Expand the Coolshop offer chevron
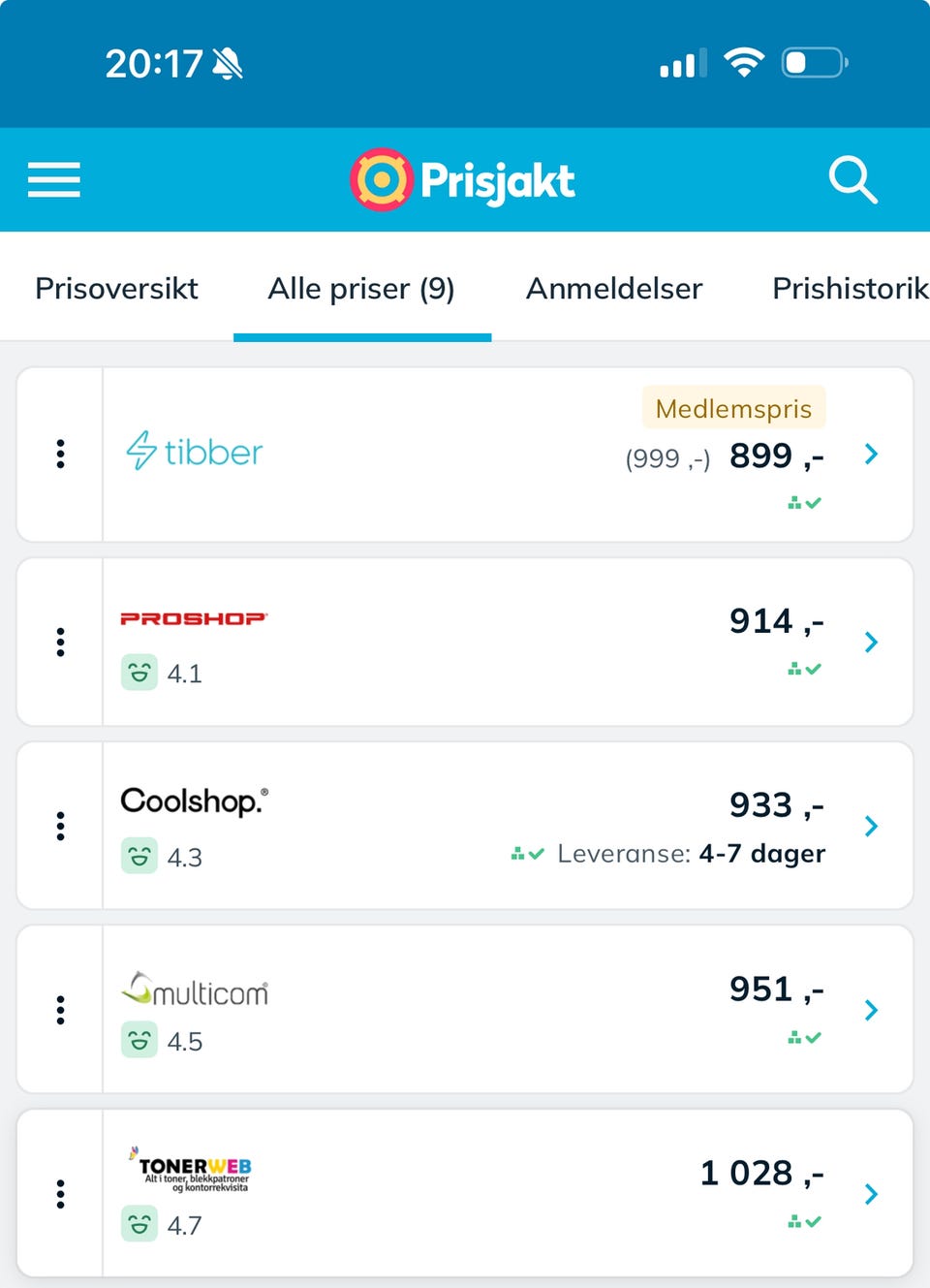The image size is (930, 1288). tap(871, 826)
